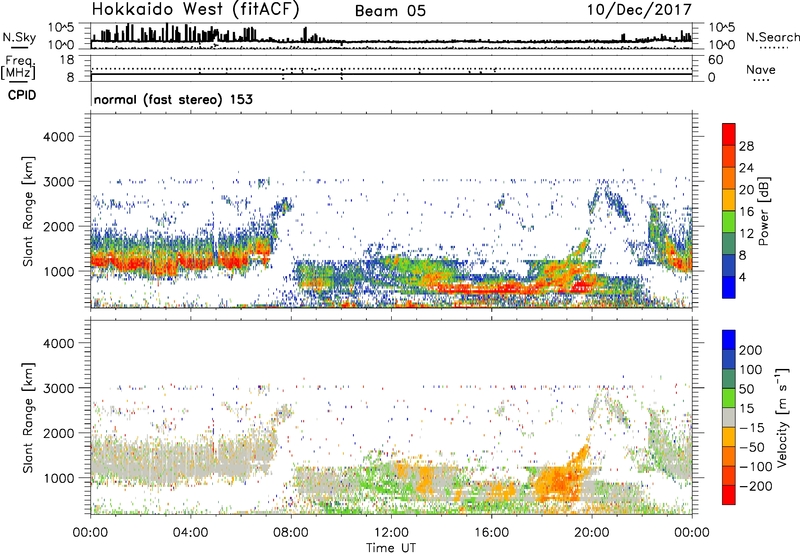The height and width of the screenshot is (554, 800).
Task: Click the gray segment of velocity colorbar
Action: (729, 418)
